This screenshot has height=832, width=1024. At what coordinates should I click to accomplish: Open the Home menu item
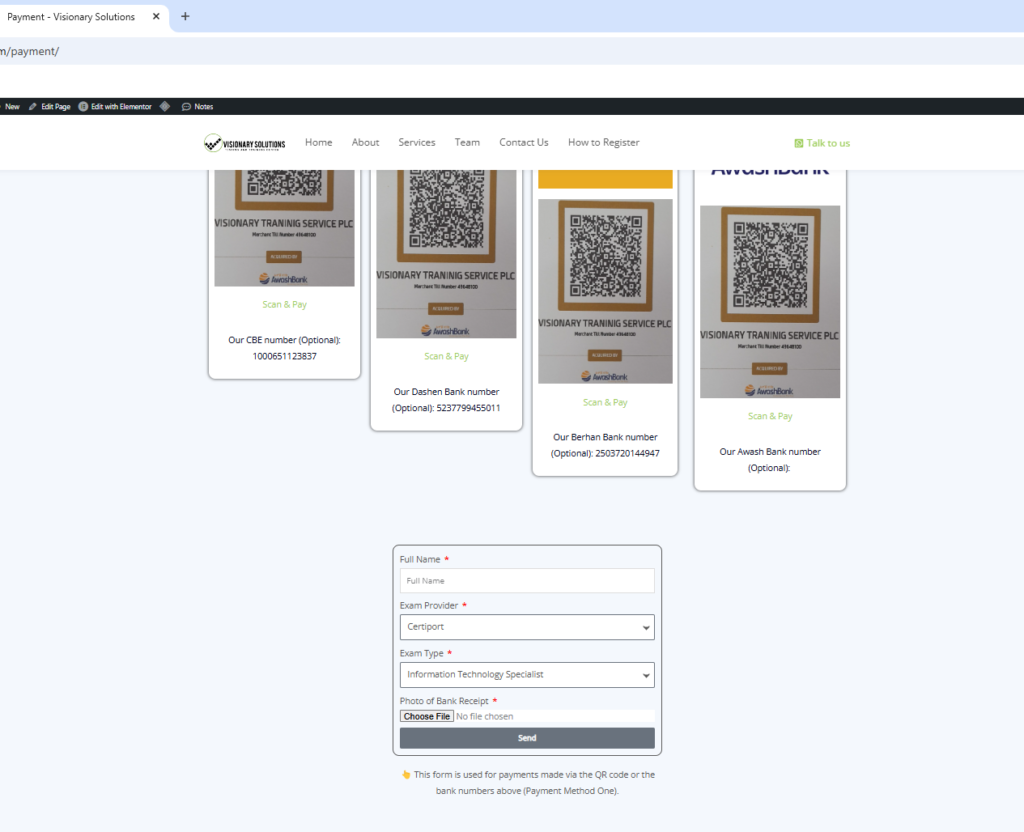tap(319, 142)
